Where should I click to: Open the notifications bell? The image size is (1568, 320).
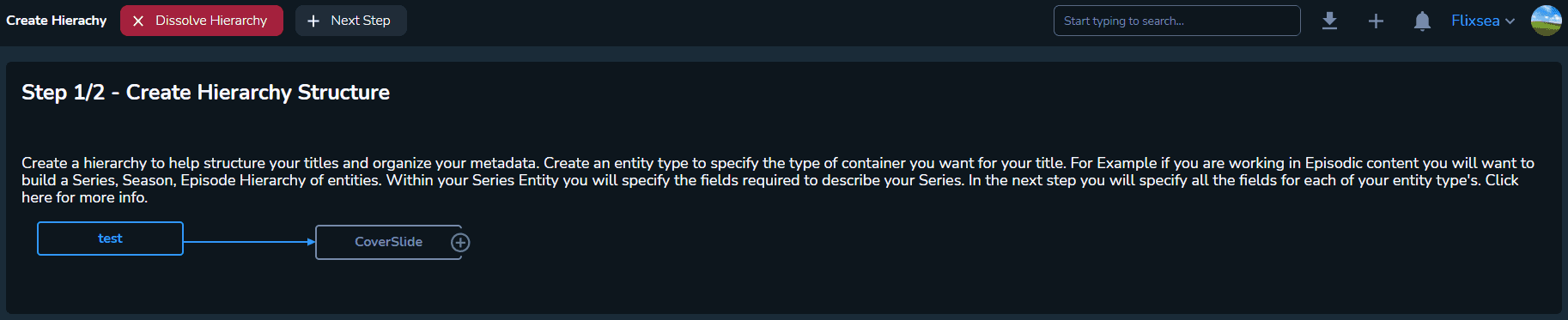tap(1422, 21)
